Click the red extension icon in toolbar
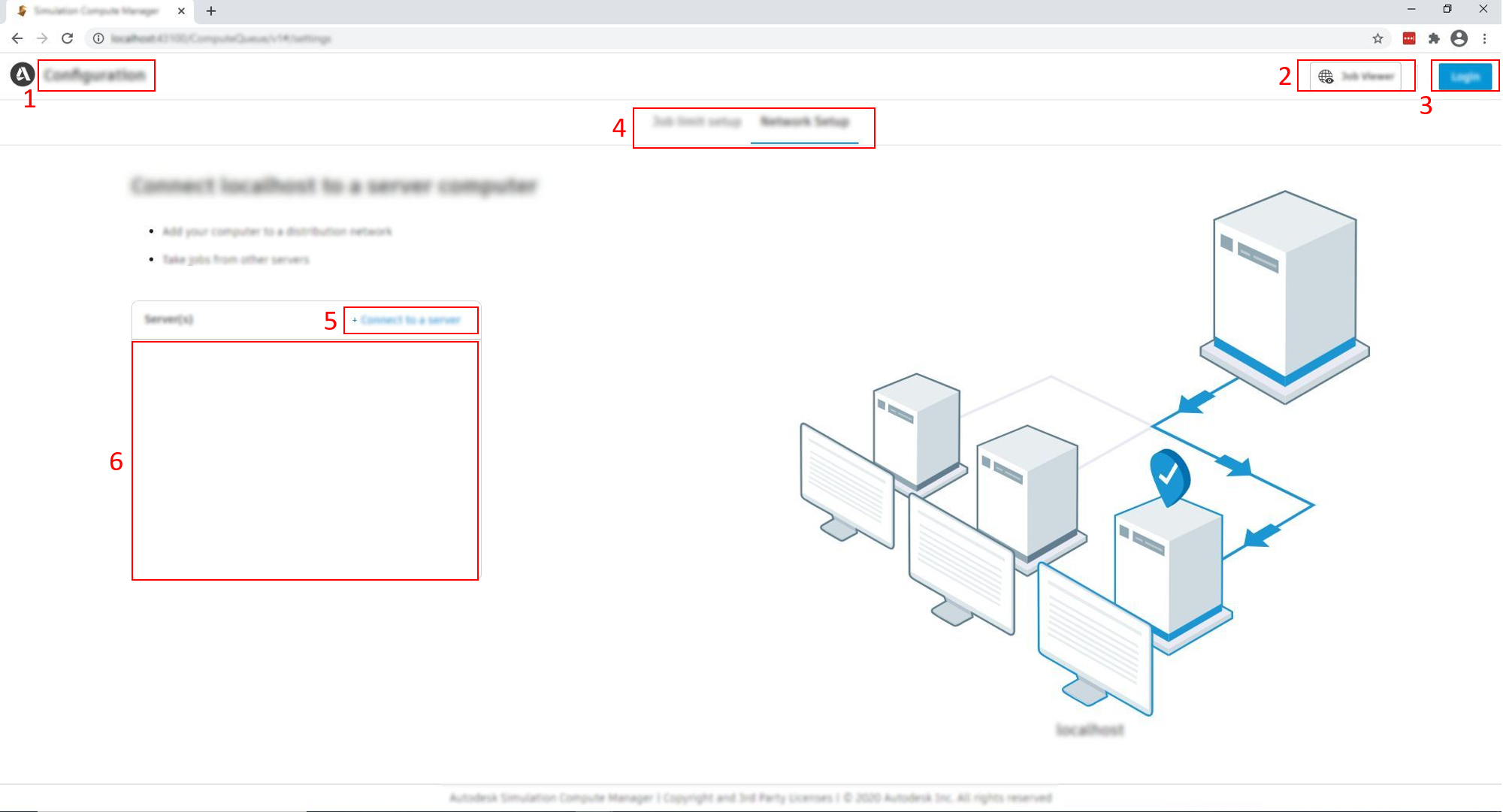Screen dimensions: 1503x812 pos(1409,38)
